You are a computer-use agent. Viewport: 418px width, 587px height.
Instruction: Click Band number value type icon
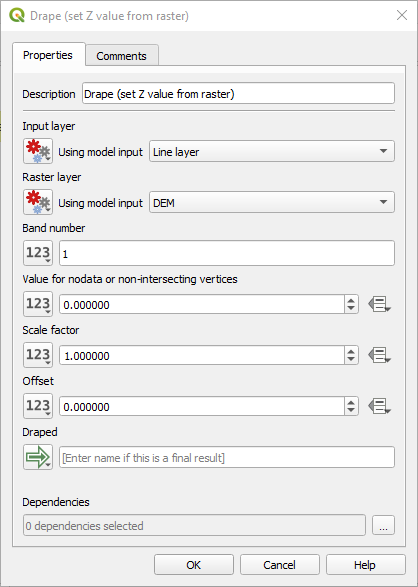coord(38,253)
